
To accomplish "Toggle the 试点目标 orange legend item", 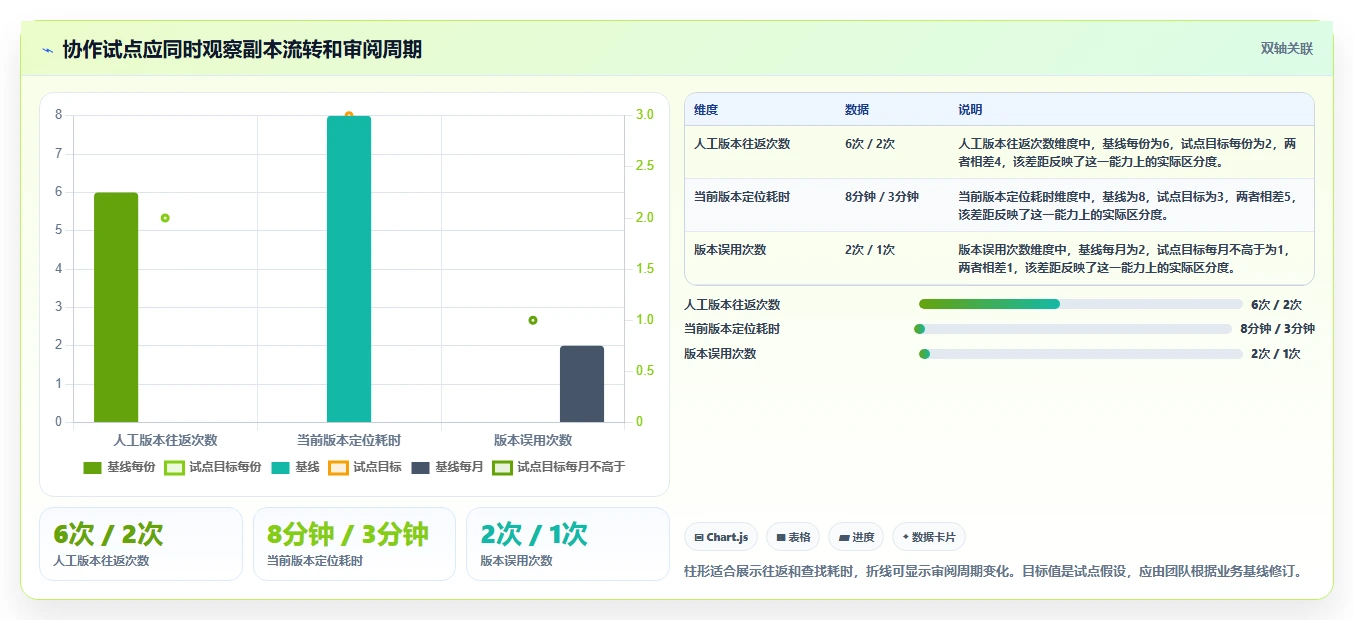I will 365,467.
